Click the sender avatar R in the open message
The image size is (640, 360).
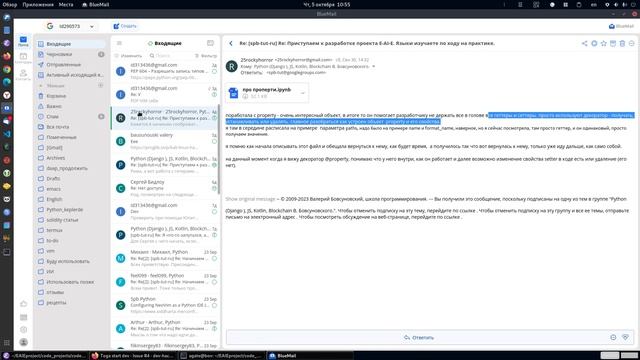pos(231,66)
